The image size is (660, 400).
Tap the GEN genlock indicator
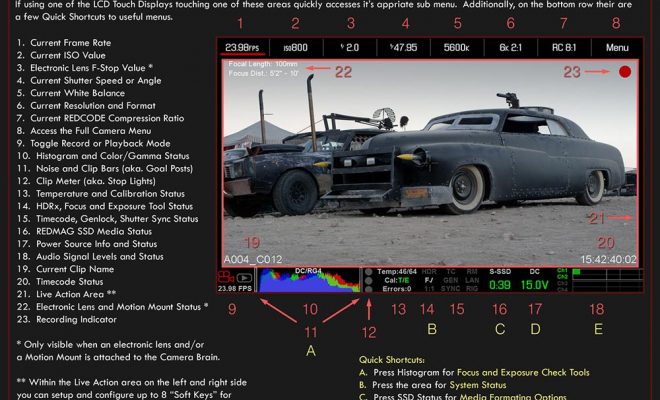click(450, 280)
